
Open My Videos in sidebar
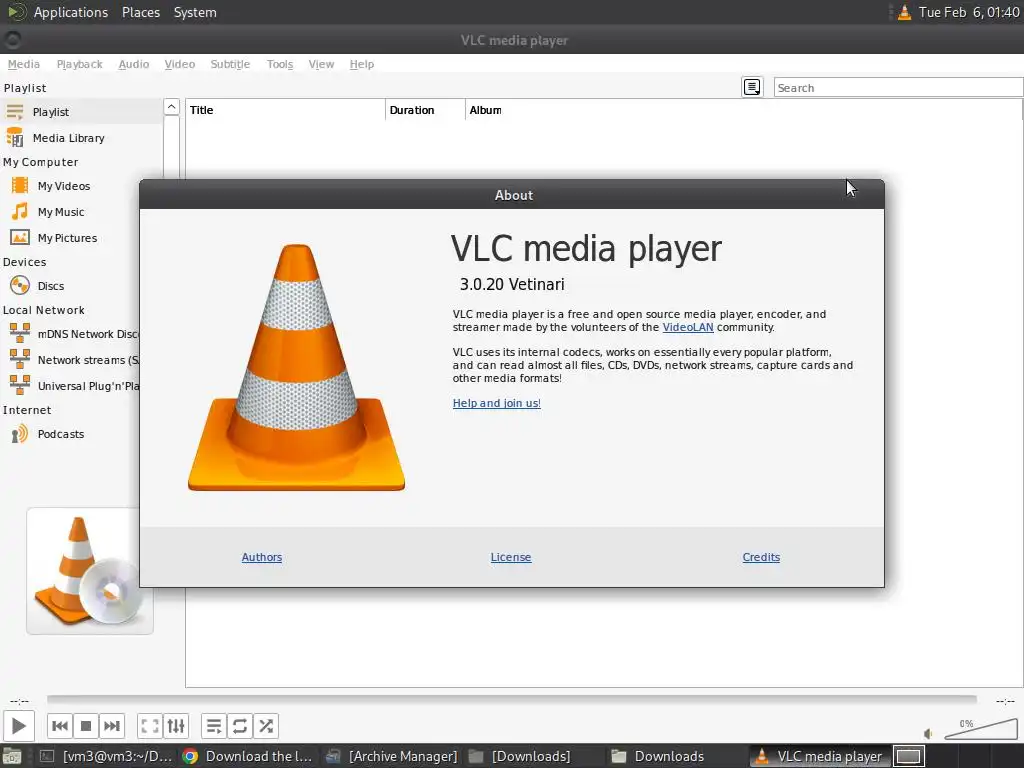[72, 185]
